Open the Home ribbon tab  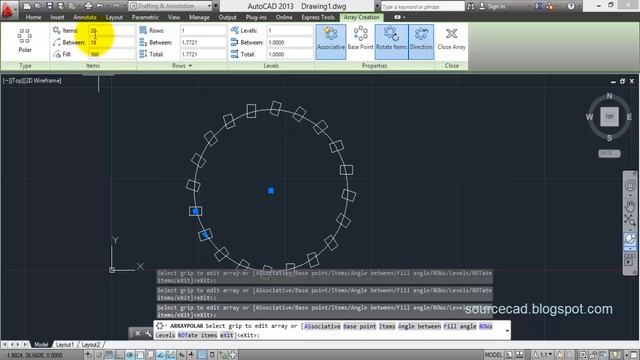(33, 17)
